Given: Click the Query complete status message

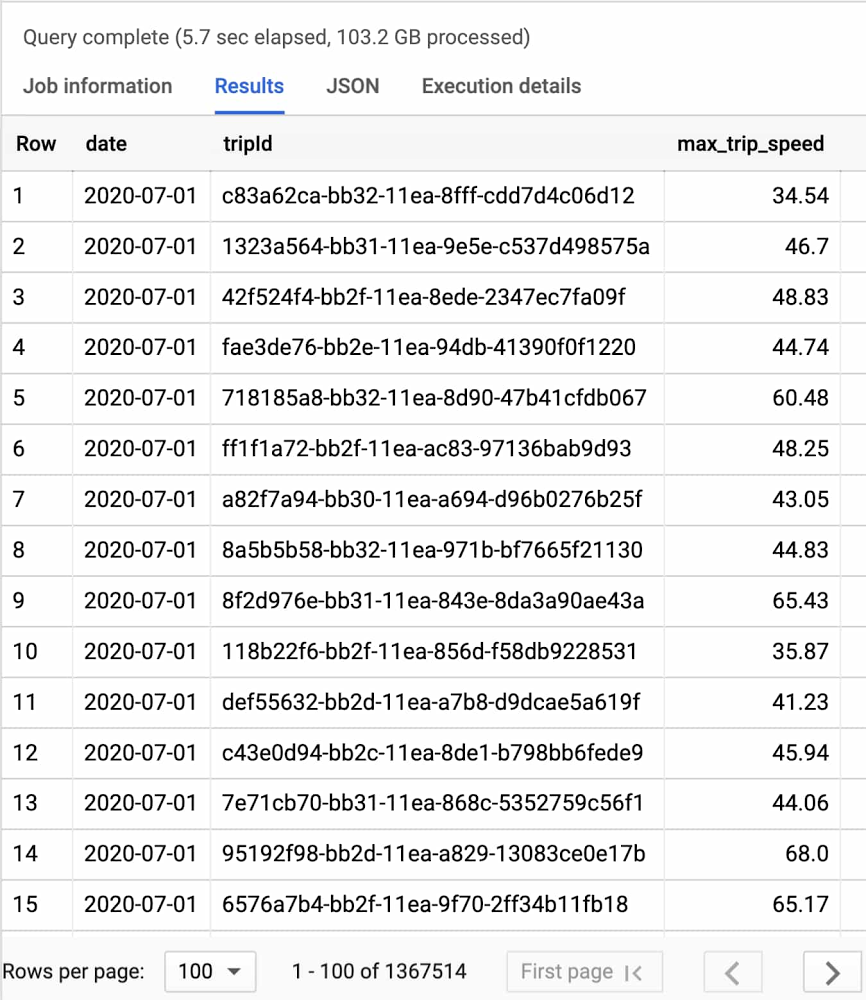Looking at the screenshot, I should (276, 38).
